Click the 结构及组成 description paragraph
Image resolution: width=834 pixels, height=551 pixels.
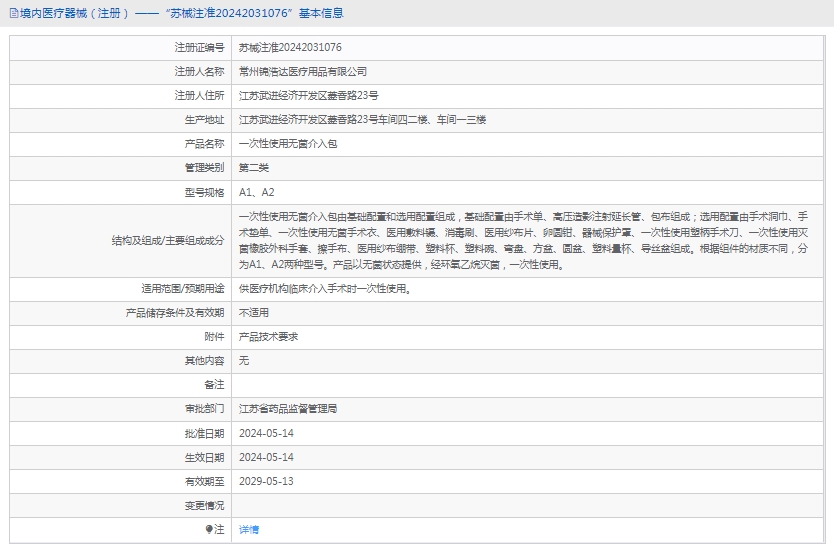(x=530, y=240)
